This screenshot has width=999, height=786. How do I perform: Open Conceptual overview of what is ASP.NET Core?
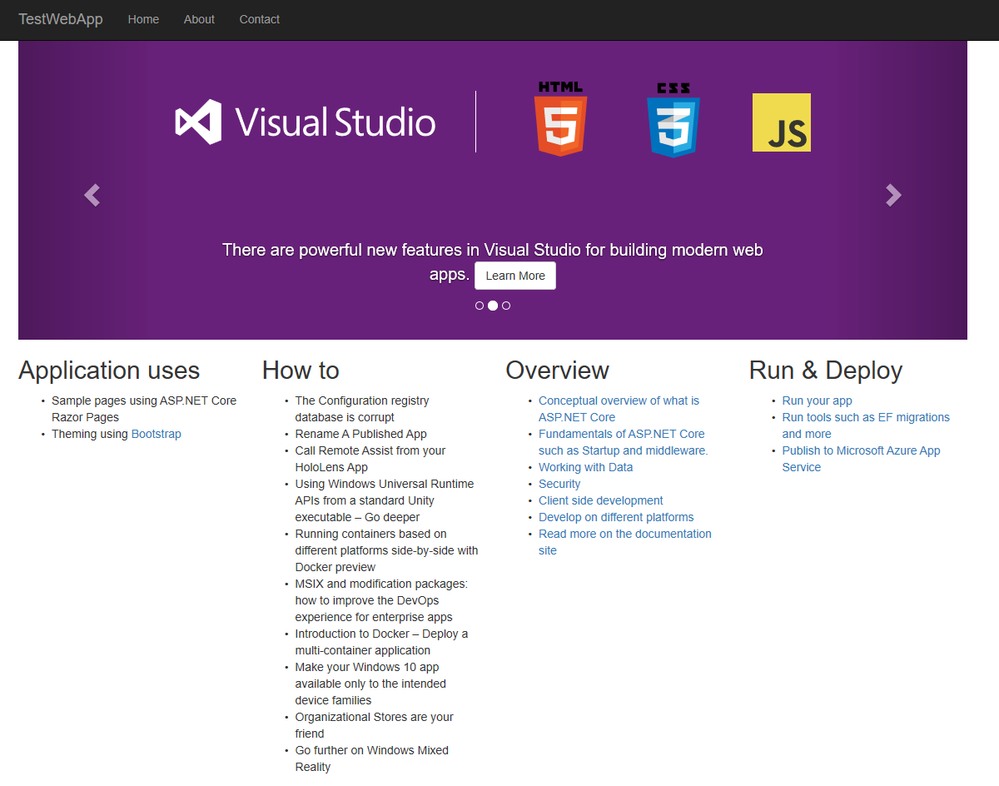(619, 409)
